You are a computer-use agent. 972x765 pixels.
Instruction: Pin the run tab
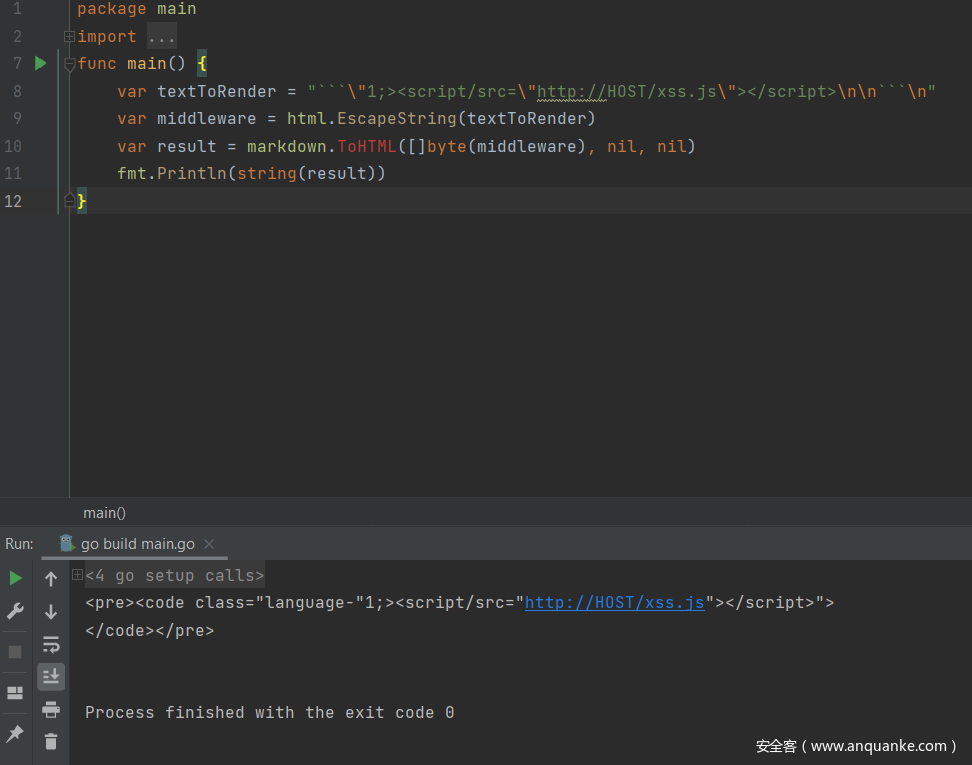15,734
